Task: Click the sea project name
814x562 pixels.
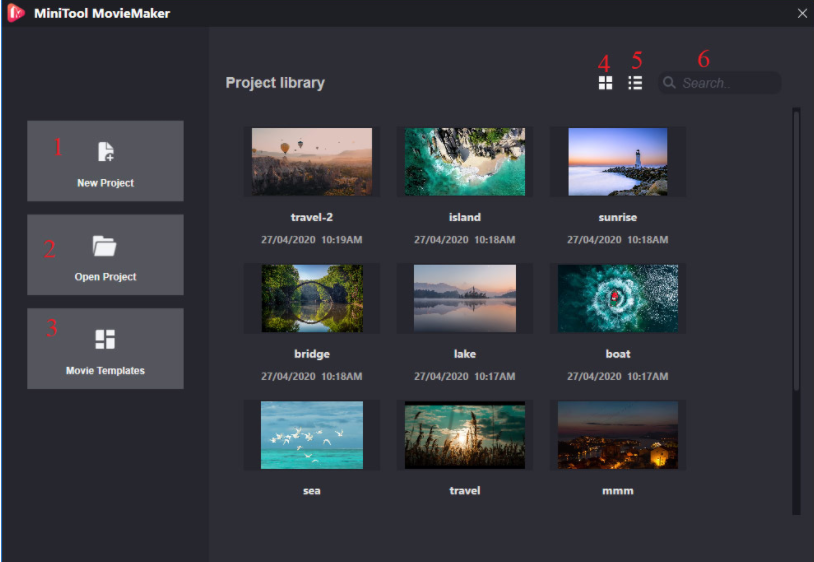Action: (312, 491)
